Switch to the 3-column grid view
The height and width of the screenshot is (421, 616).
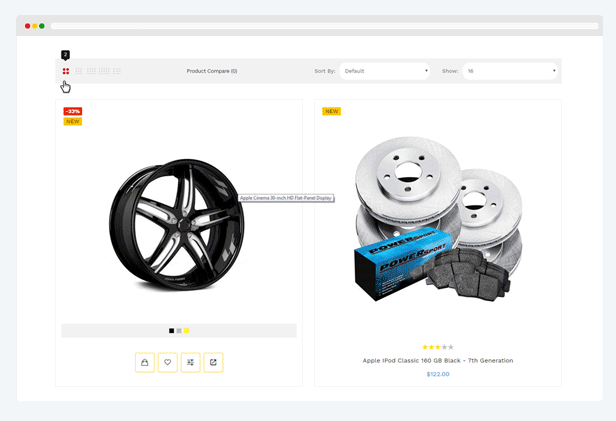(x=79, y=71)
